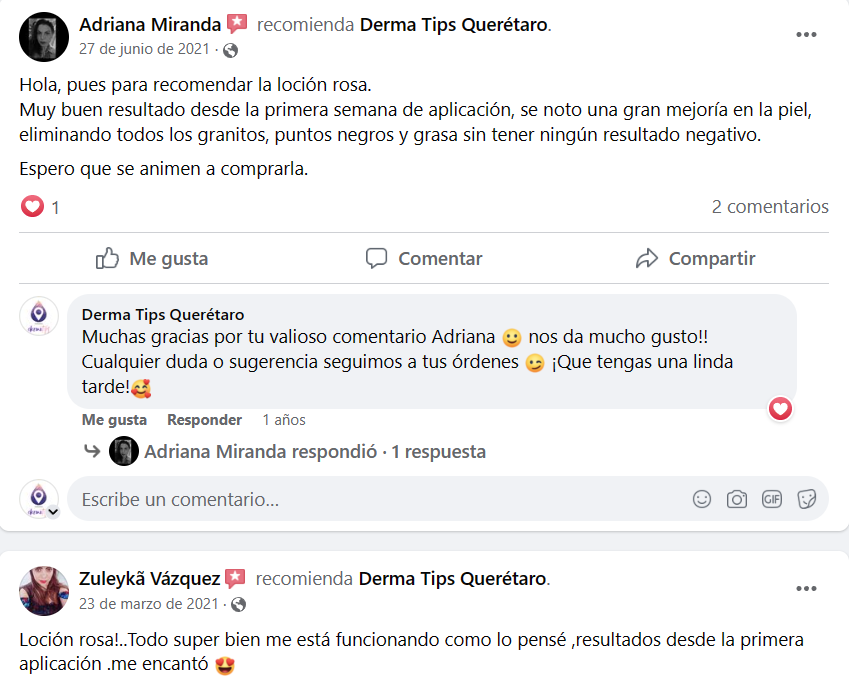Click the heart reaction on Derma Tips comment

[781, 408]
